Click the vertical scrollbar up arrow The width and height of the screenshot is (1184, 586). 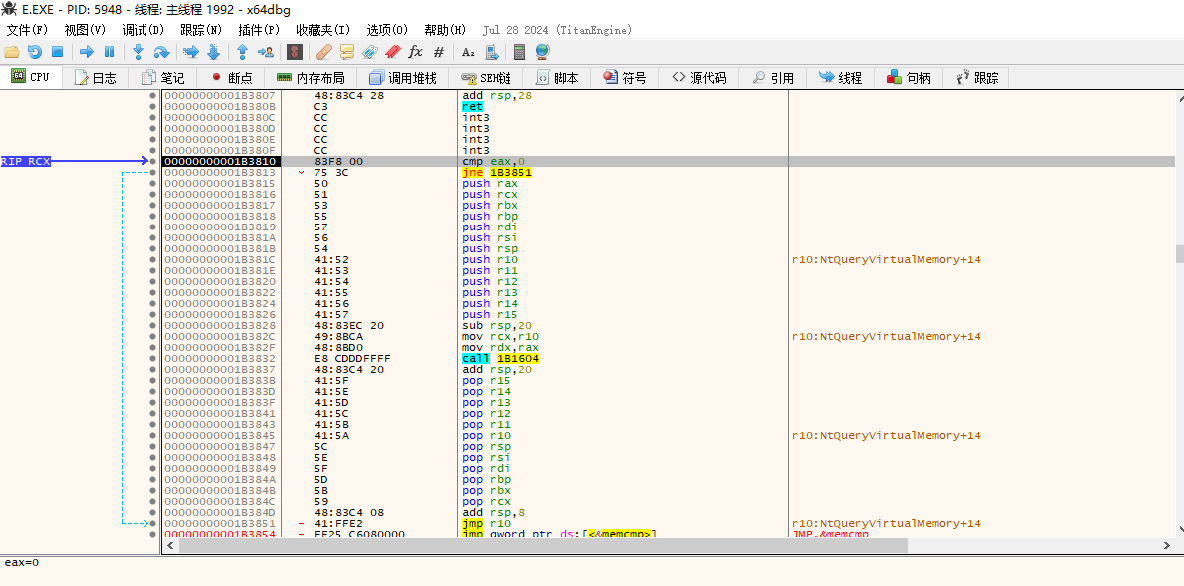tap(1178, 97)
